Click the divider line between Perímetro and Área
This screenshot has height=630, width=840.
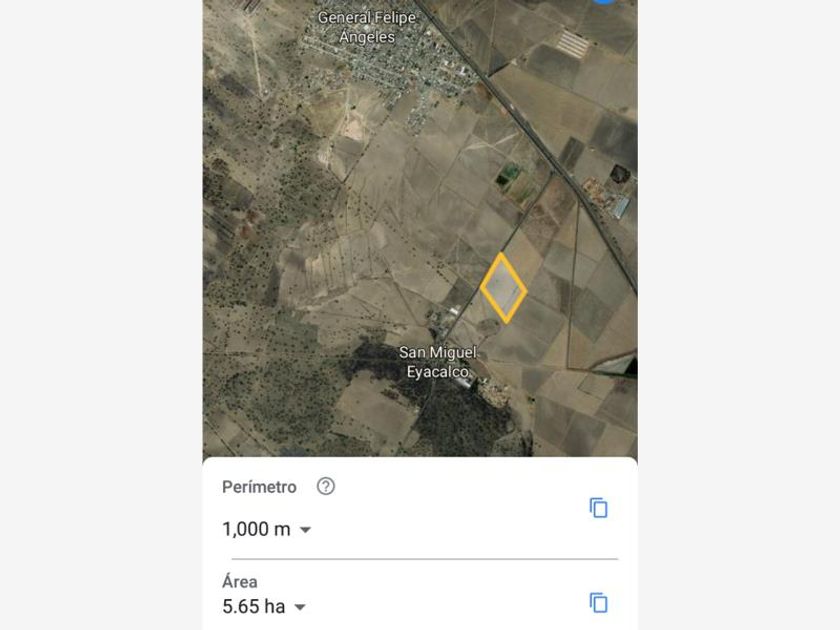(x=424, y=559)
